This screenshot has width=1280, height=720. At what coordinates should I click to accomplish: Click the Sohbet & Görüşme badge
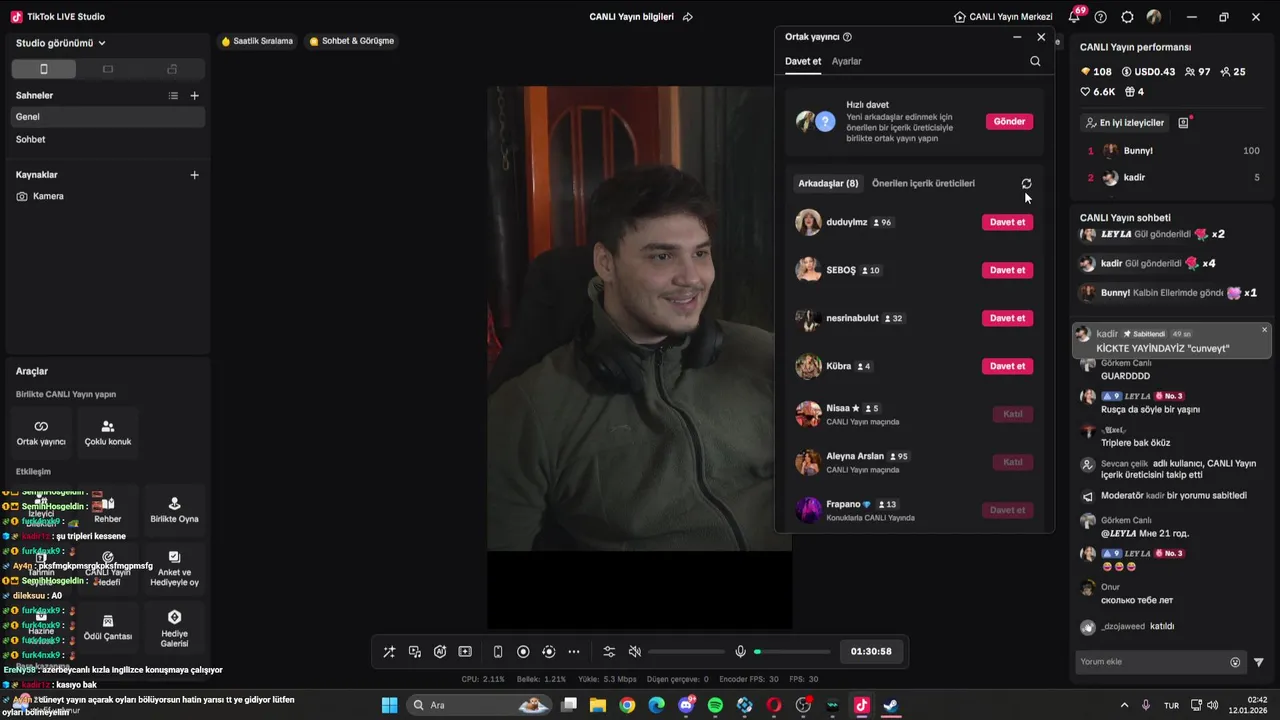coord(351,41)
